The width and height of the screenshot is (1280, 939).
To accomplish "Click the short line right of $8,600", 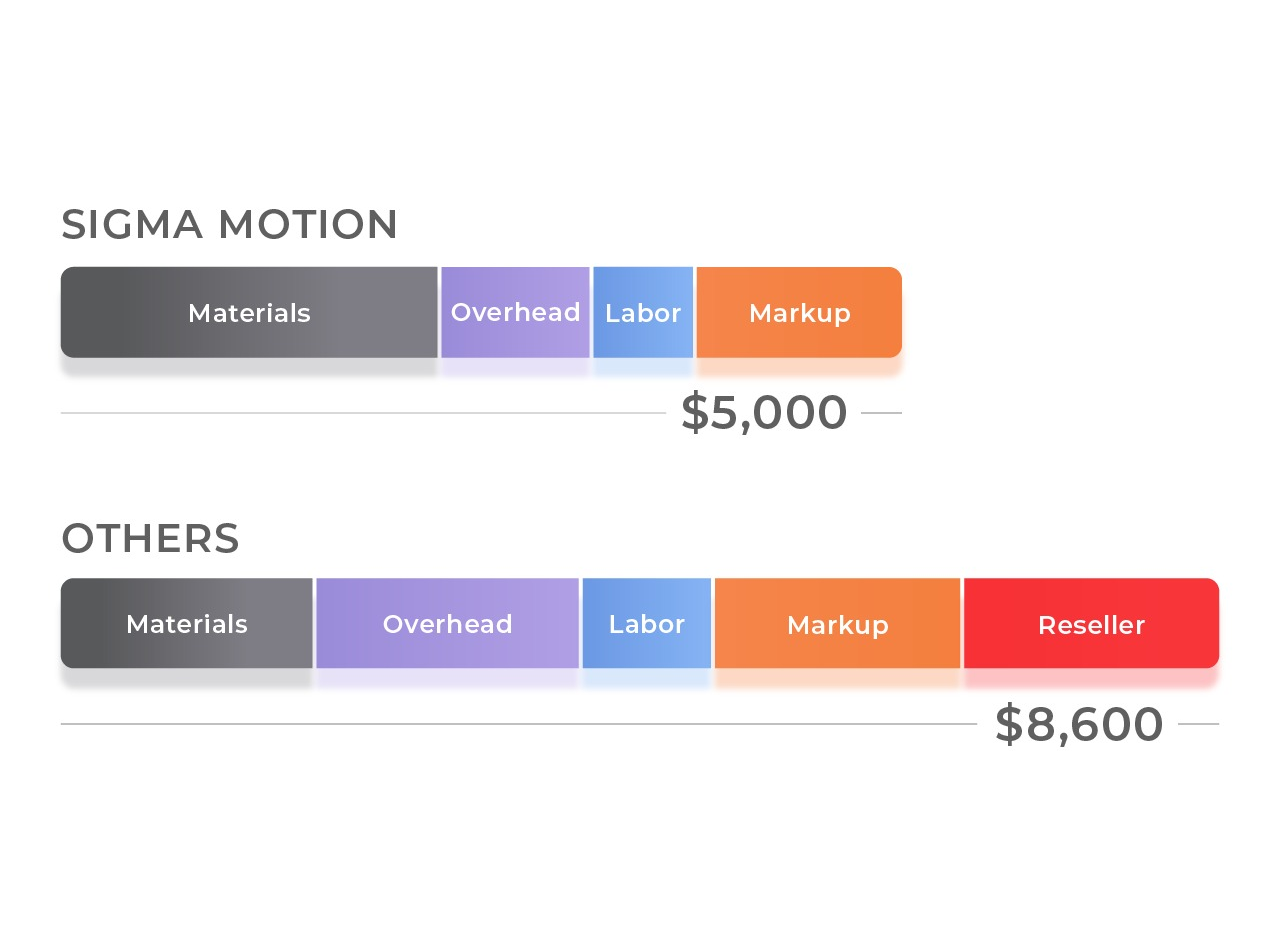I will point(1198,724).
